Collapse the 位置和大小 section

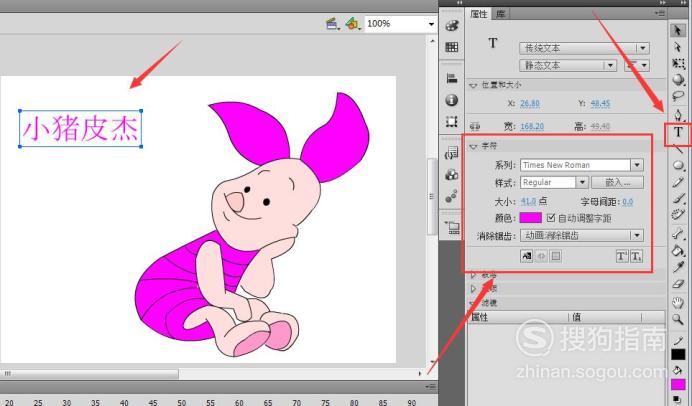coord(474,85)
